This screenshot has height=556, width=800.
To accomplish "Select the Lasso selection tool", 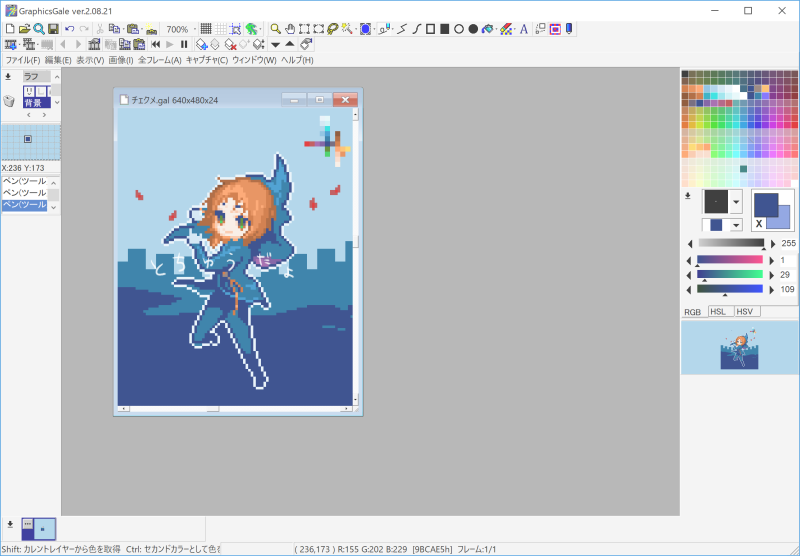I will click(332, 29).
